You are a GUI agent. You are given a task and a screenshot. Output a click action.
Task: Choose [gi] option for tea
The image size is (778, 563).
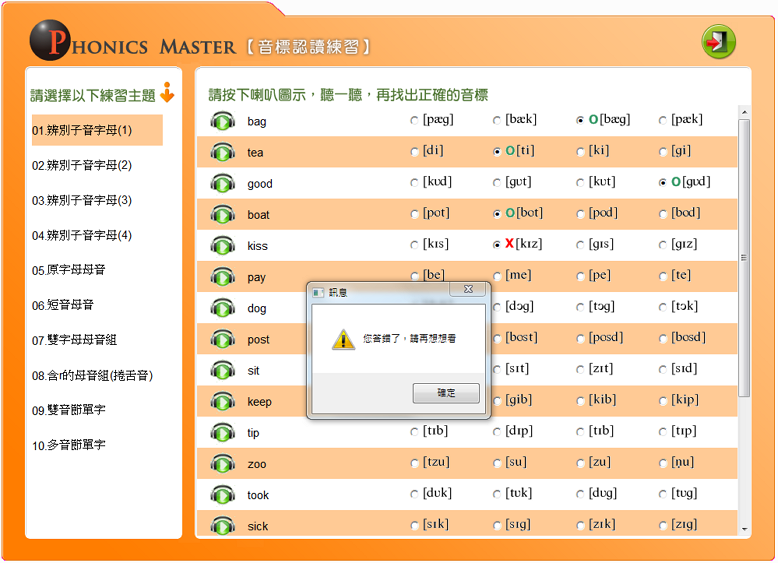pos(662,151)
